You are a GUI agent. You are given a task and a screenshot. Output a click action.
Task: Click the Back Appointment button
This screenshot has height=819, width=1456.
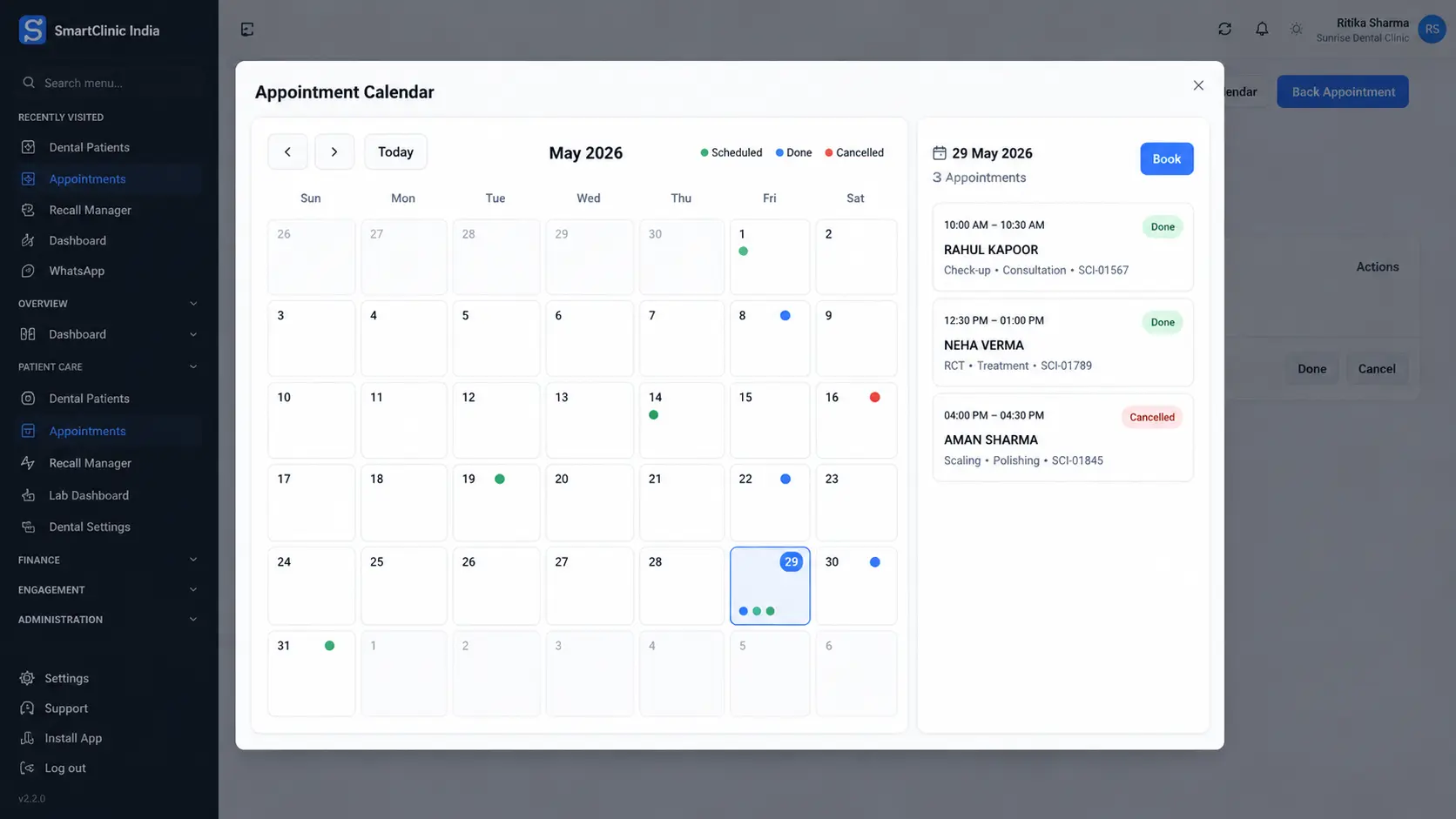(1343, 91)
